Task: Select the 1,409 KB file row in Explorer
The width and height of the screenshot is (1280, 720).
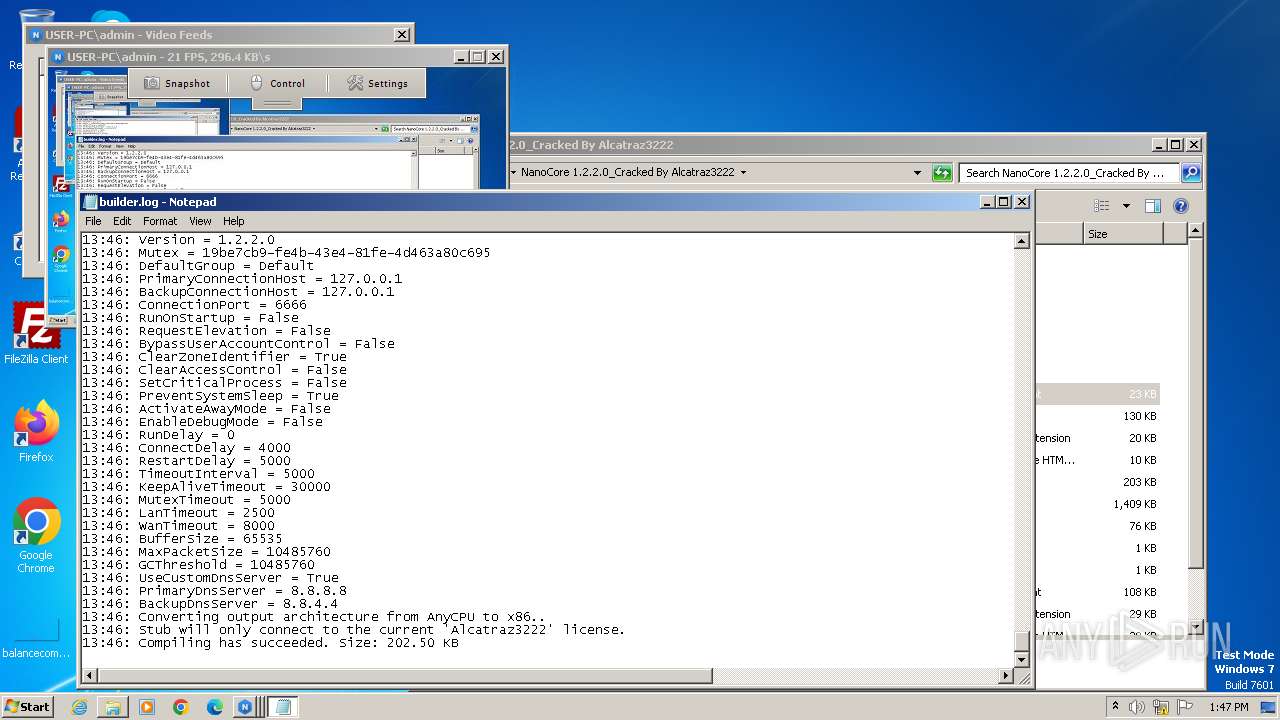Action: [1097, 504]
